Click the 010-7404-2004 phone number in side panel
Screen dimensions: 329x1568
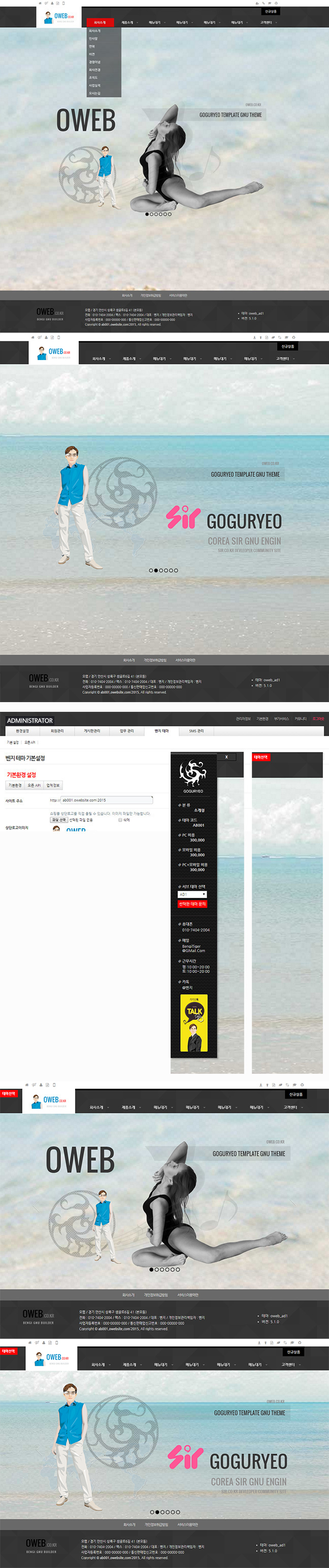[196, 930]
